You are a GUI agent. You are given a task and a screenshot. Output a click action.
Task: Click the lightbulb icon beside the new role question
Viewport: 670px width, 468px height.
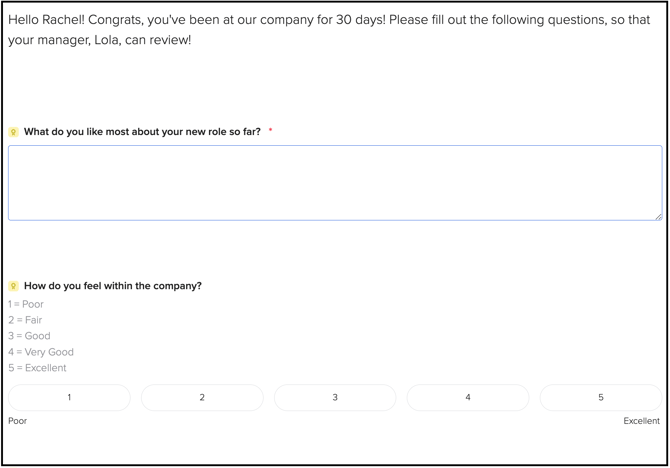tap(13, 132)
